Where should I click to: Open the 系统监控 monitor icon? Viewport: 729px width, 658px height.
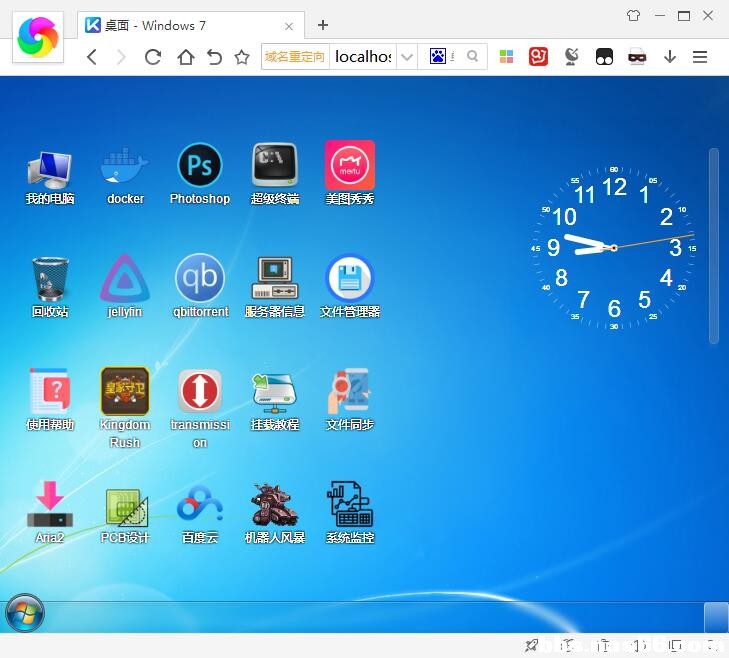(350, 512)
